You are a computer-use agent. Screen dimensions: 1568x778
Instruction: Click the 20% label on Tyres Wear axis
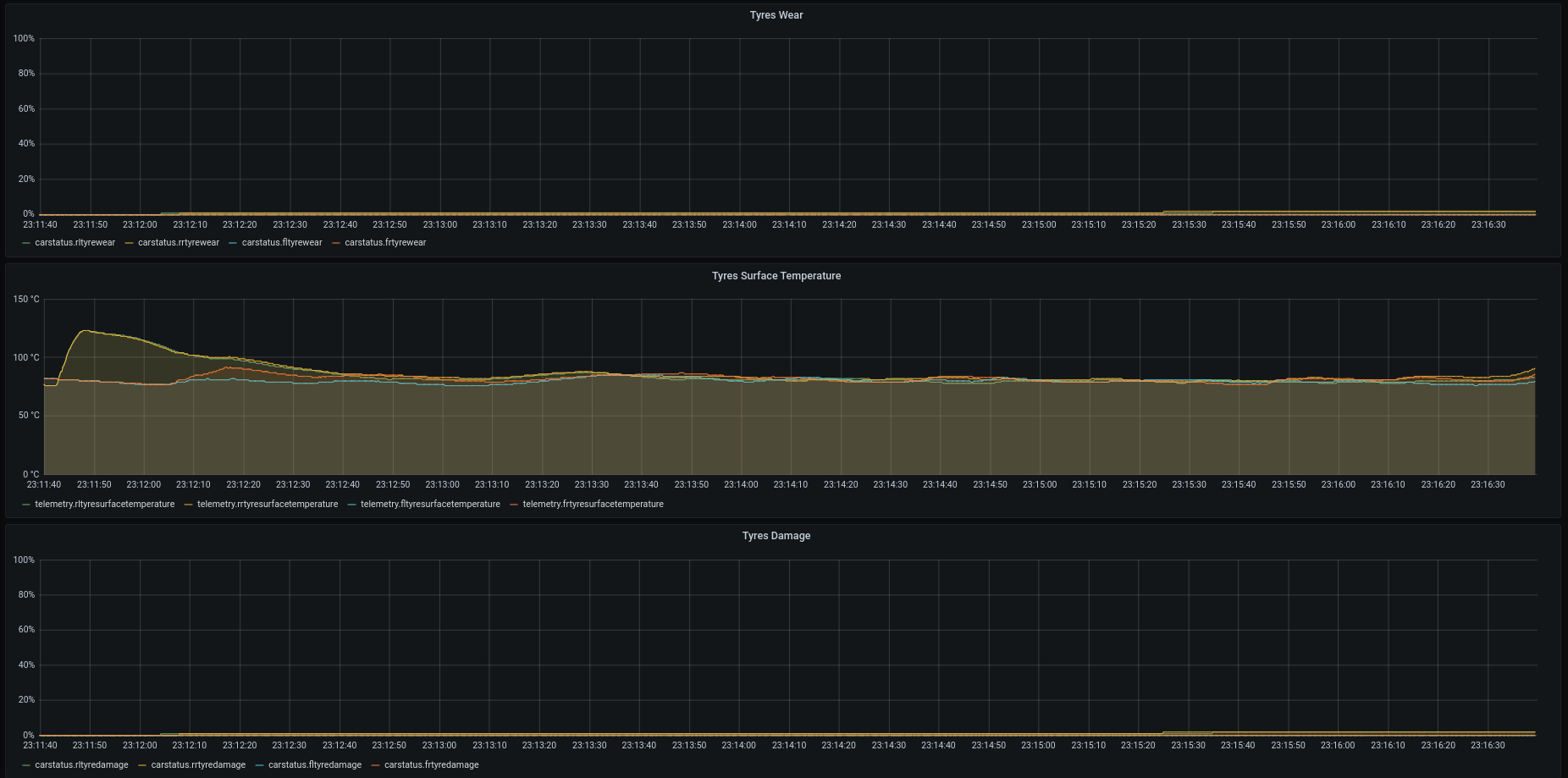click(26, 179)
